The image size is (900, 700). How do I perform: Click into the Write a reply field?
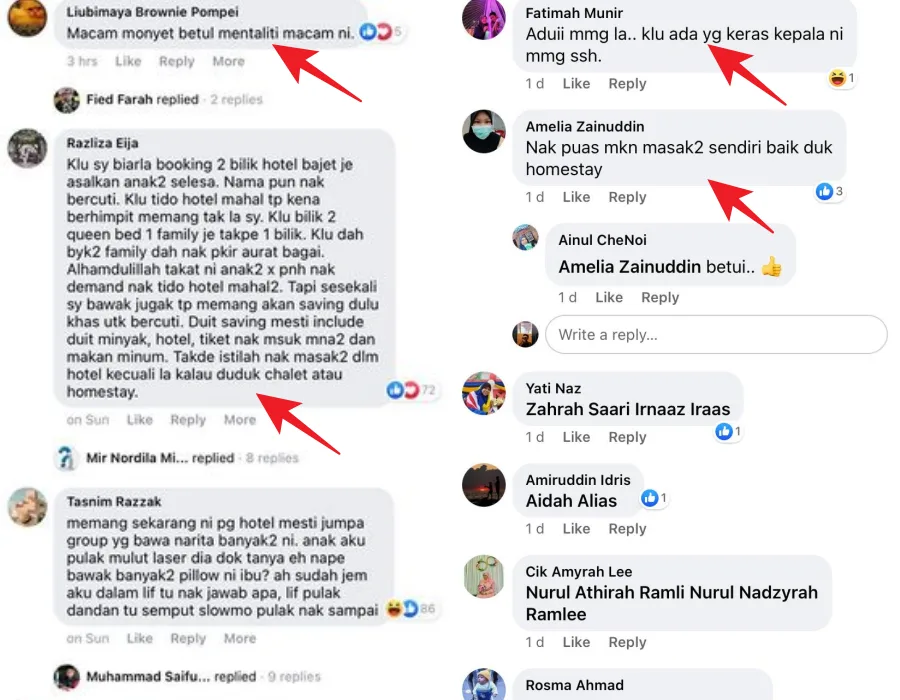pos(716,335)
